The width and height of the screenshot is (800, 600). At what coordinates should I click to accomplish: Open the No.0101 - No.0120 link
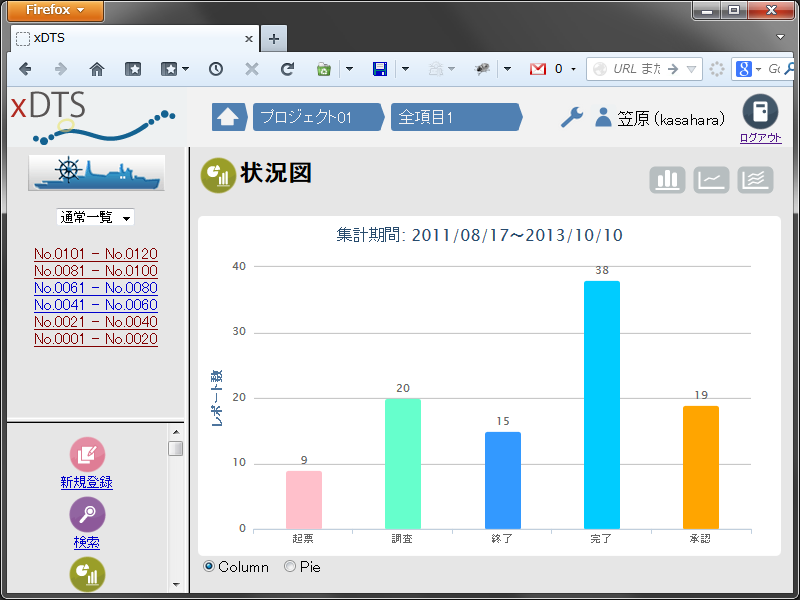click(x=96, y=254)
